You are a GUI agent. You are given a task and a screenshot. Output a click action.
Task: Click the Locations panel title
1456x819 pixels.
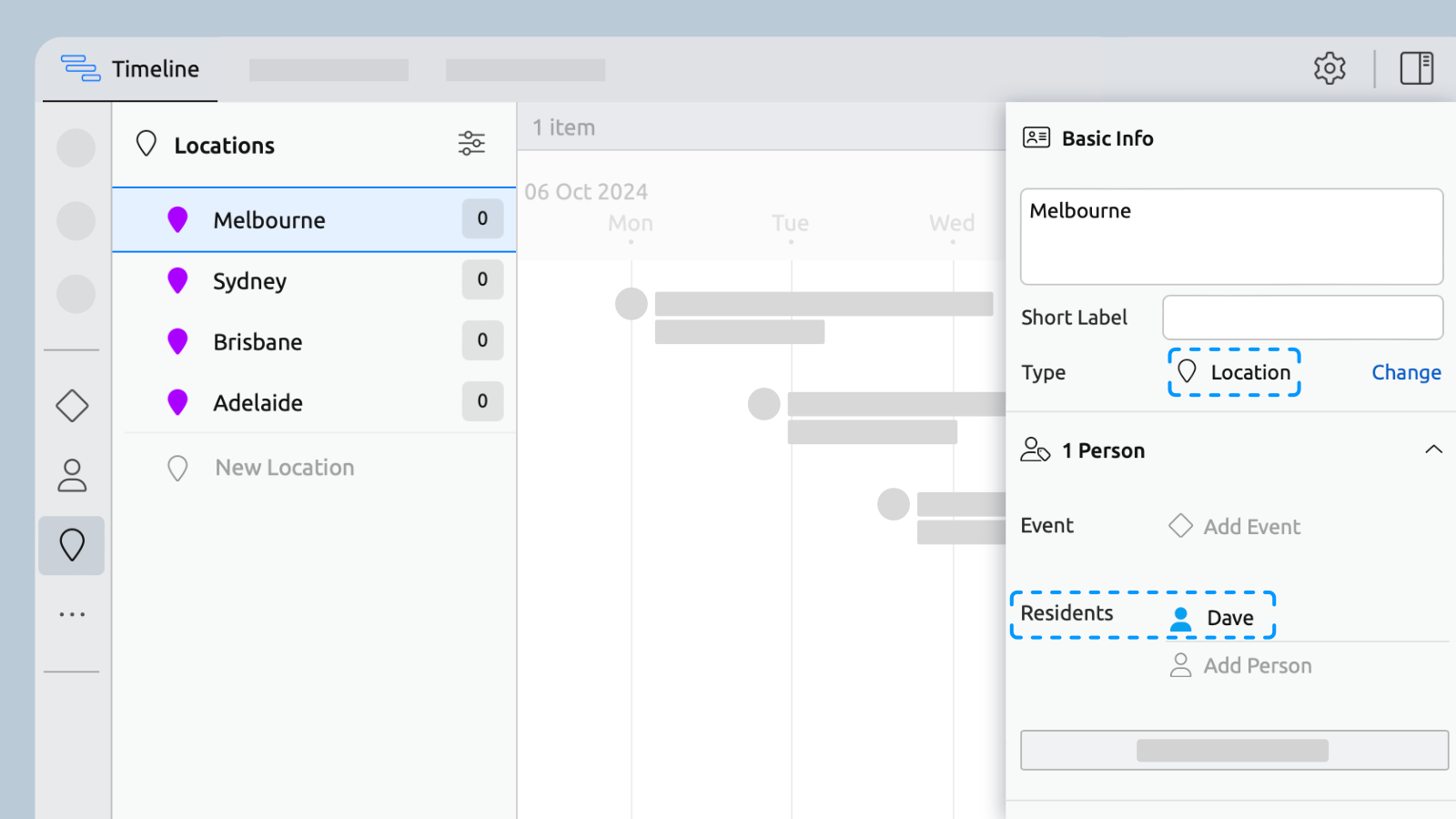point(224,146)
